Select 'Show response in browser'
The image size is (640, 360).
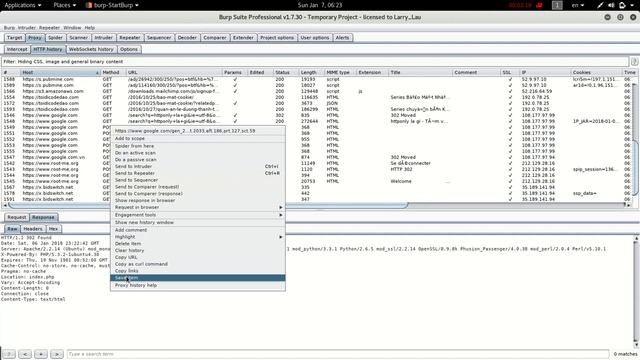click(198, 200)
